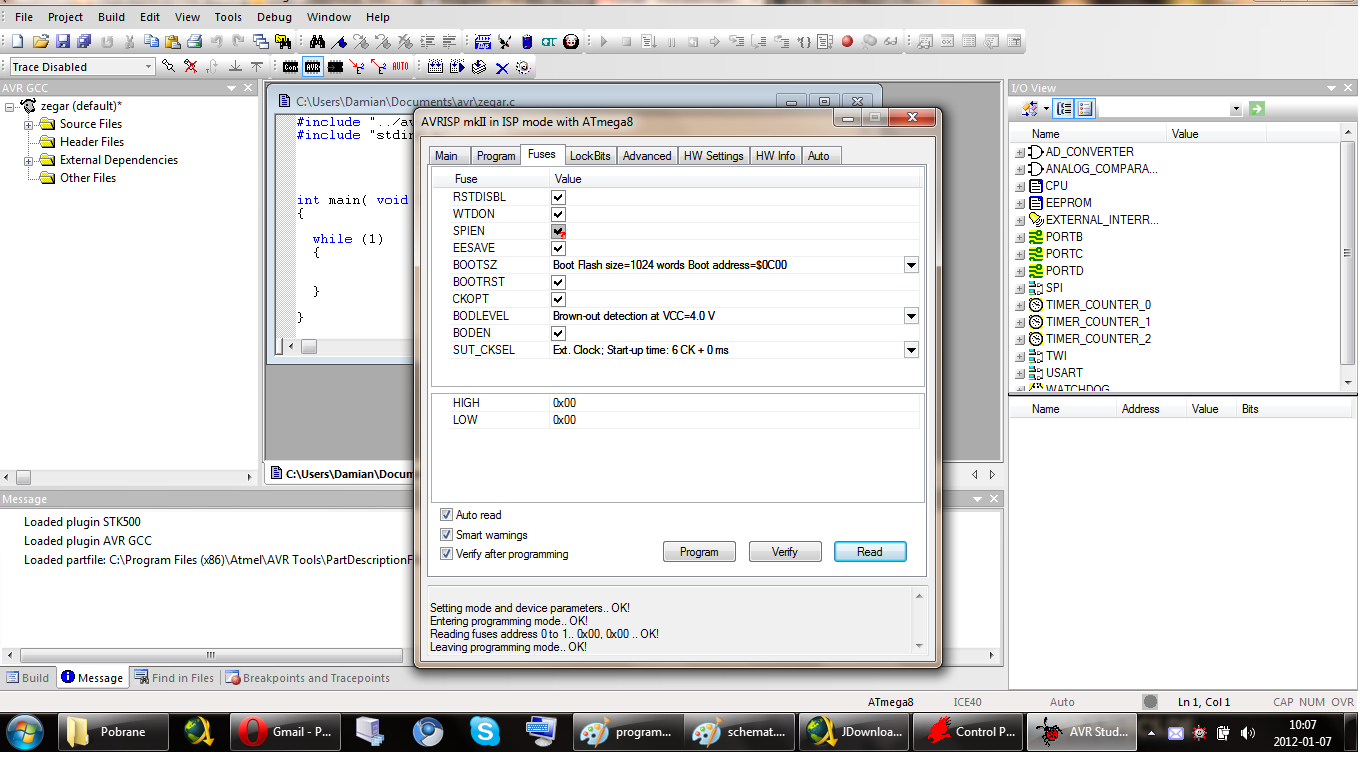
Task: Click the I/O View flat list view icon
Action: point(1085,108)
